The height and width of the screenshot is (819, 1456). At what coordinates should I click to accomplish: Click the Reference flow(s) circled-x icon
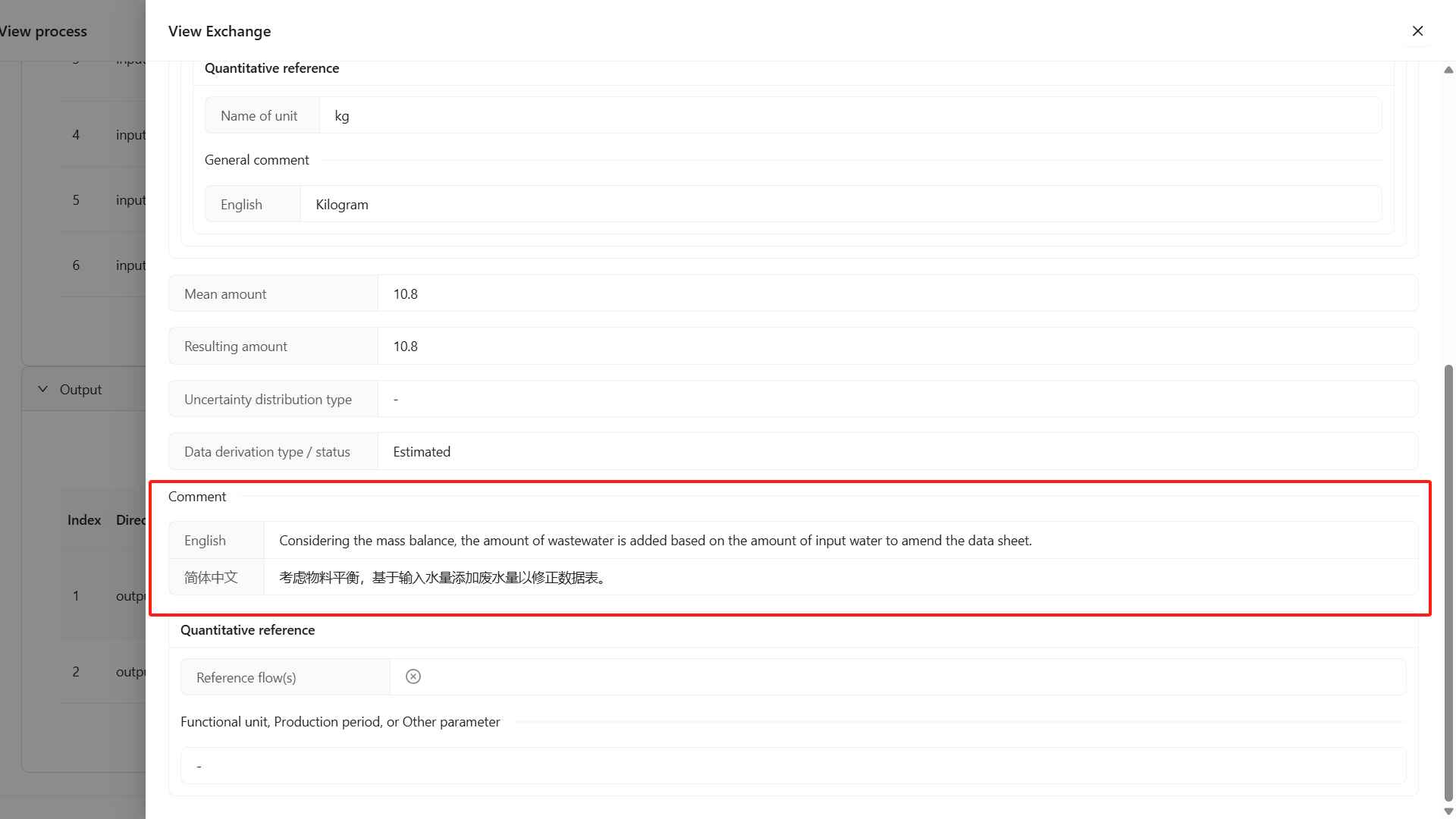(x=413, y=676)
